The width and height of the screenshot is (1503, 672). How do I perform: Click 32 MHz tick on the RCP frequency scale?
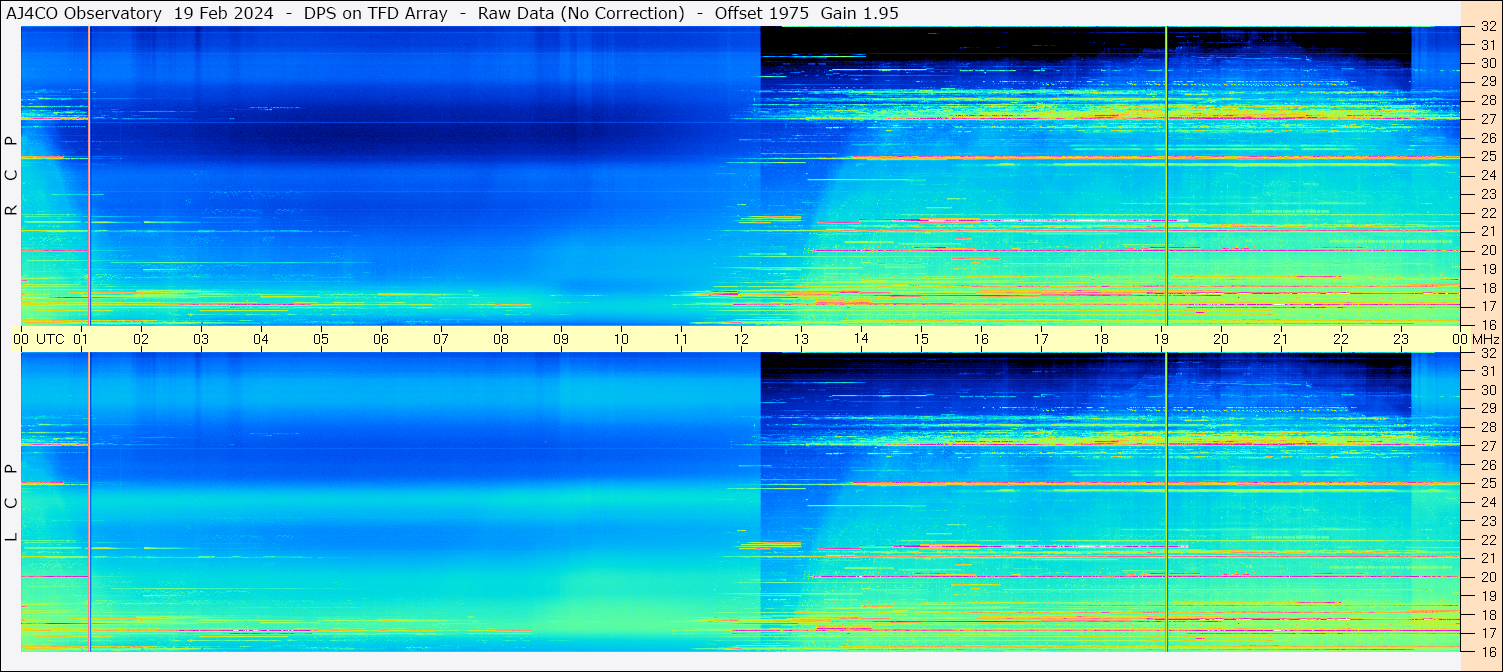pyautogui.click(x=1487, y=27)
